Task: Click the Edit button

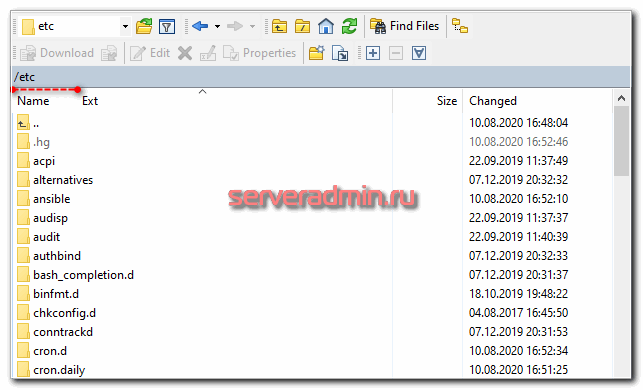Action: click(150, 53)
